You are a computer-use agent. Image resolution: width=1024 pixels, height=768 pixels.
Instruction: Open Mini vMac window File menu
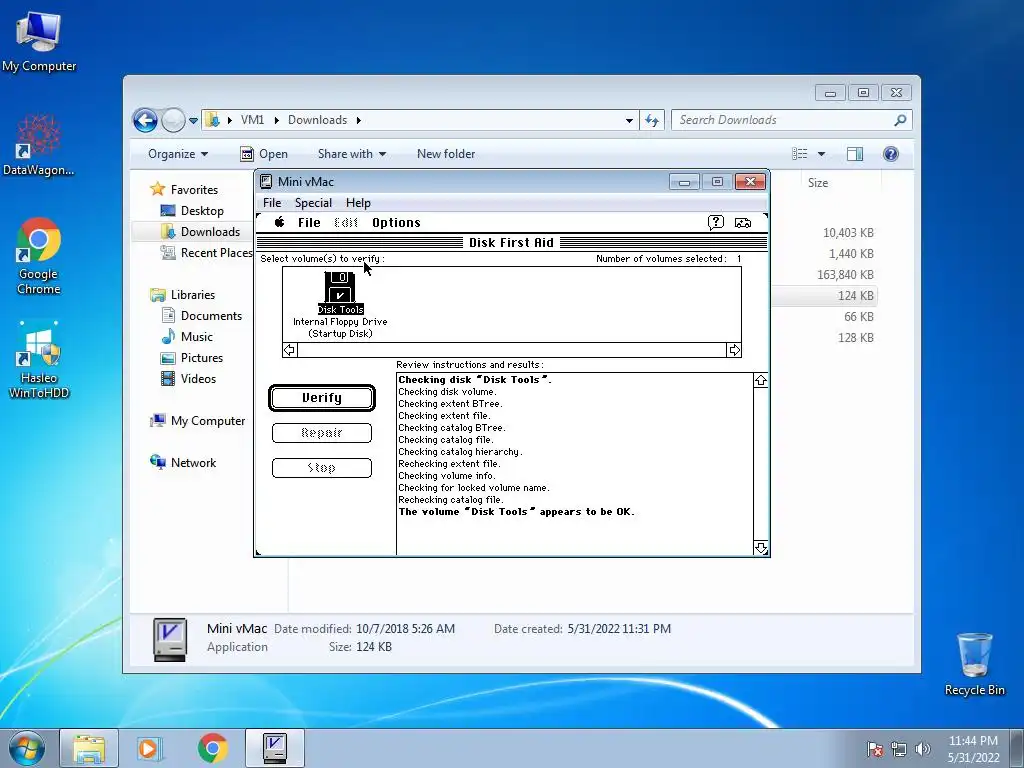coord(272,202)
